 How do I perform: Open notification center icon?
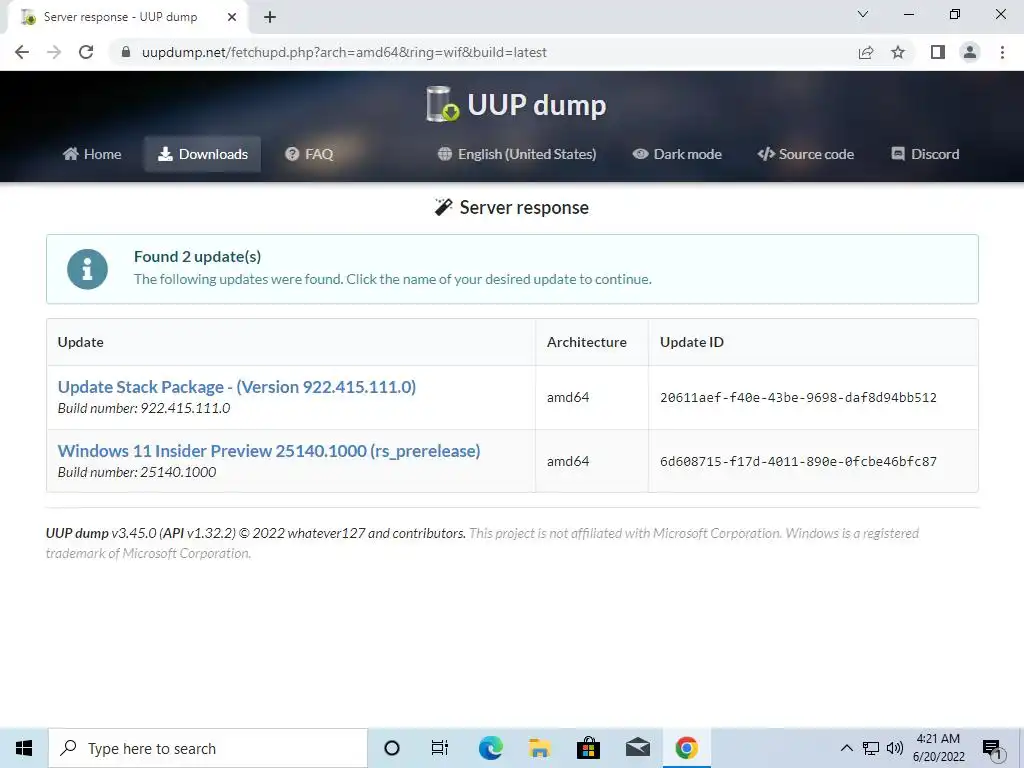[x=992, y=748]
